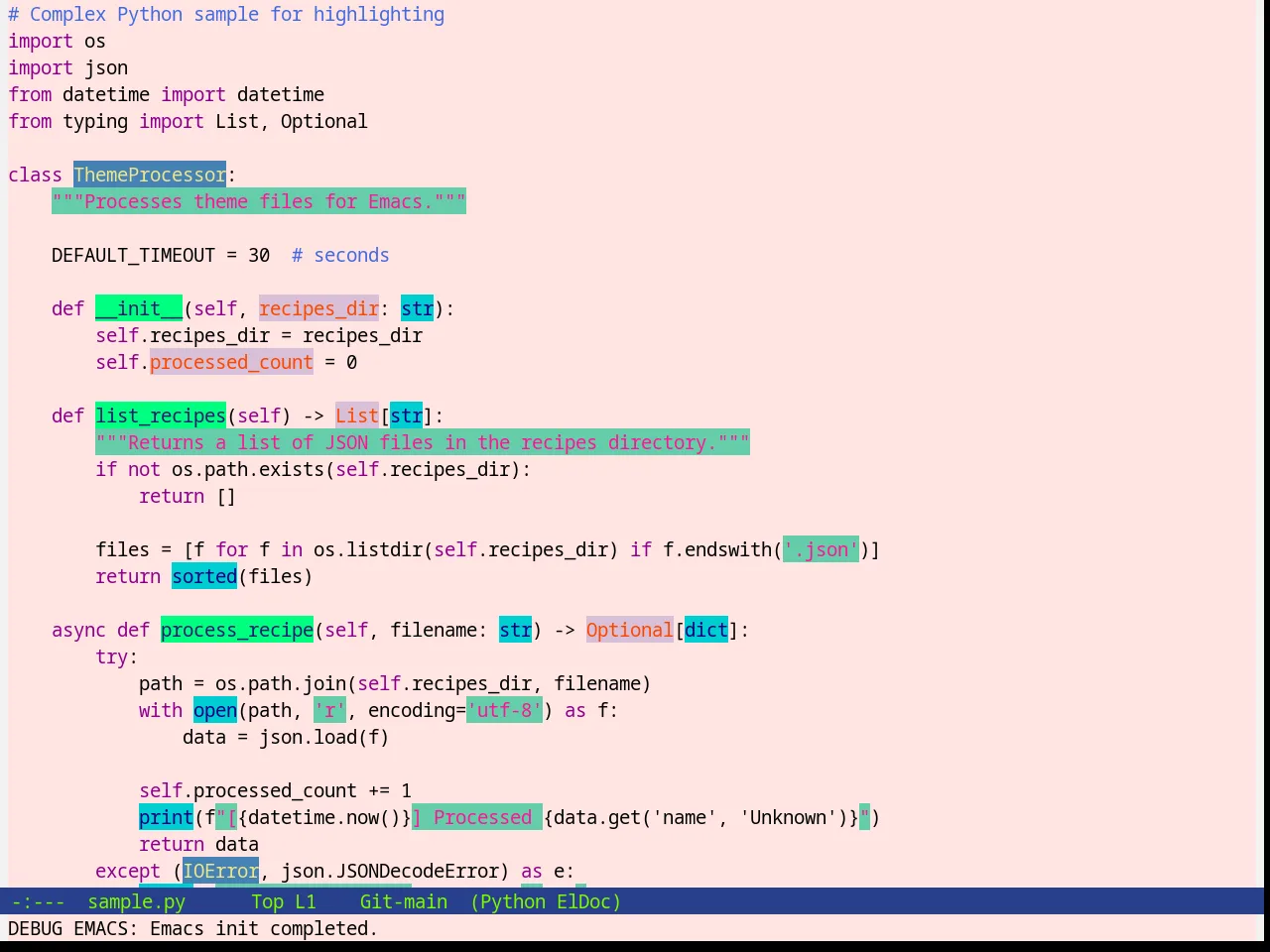Click the datetime.now() call in the f-string
This screenshot has width=1270, height=952.
324,817
